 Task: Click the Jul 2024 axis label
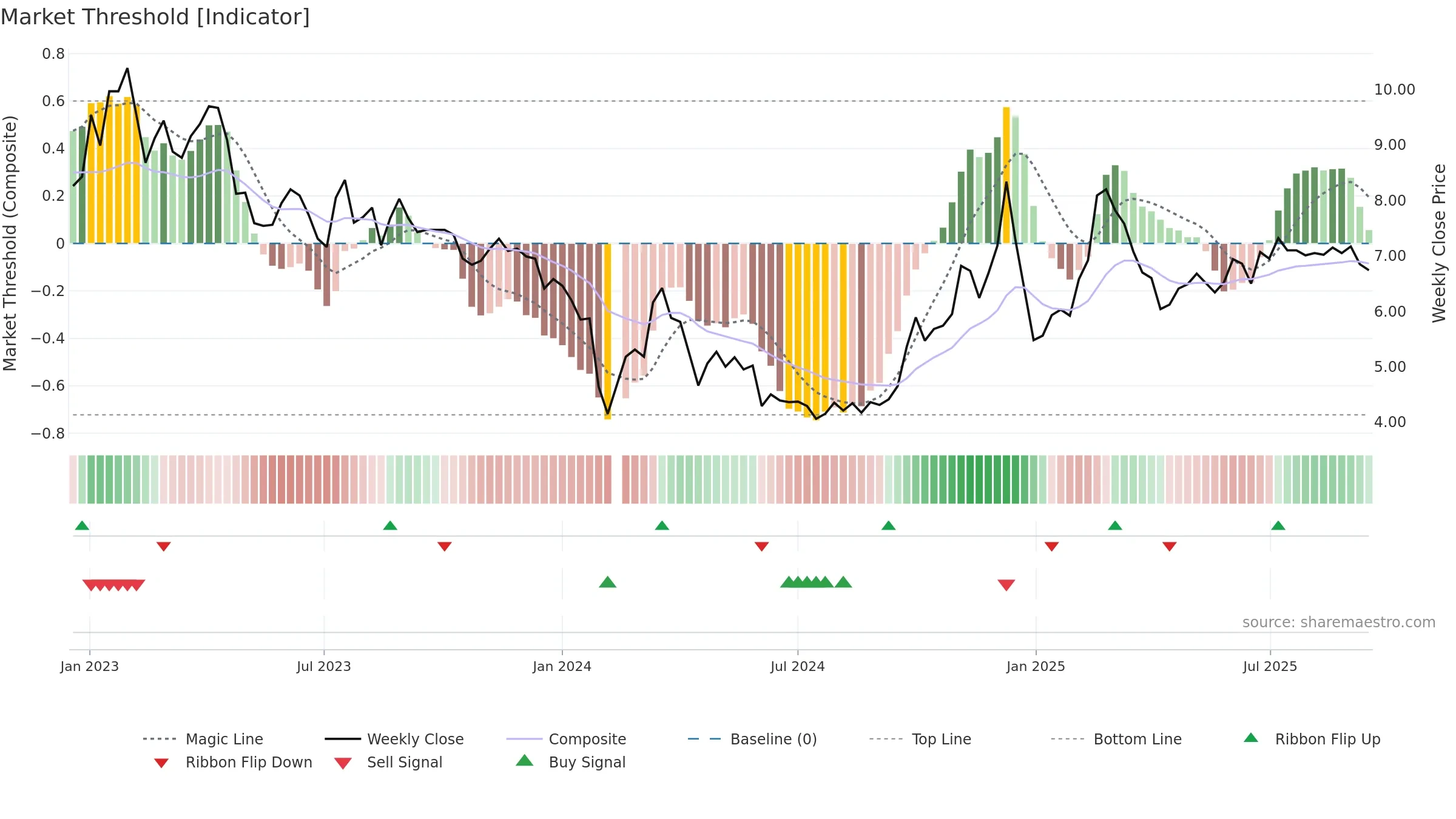(x=798, y=666)
